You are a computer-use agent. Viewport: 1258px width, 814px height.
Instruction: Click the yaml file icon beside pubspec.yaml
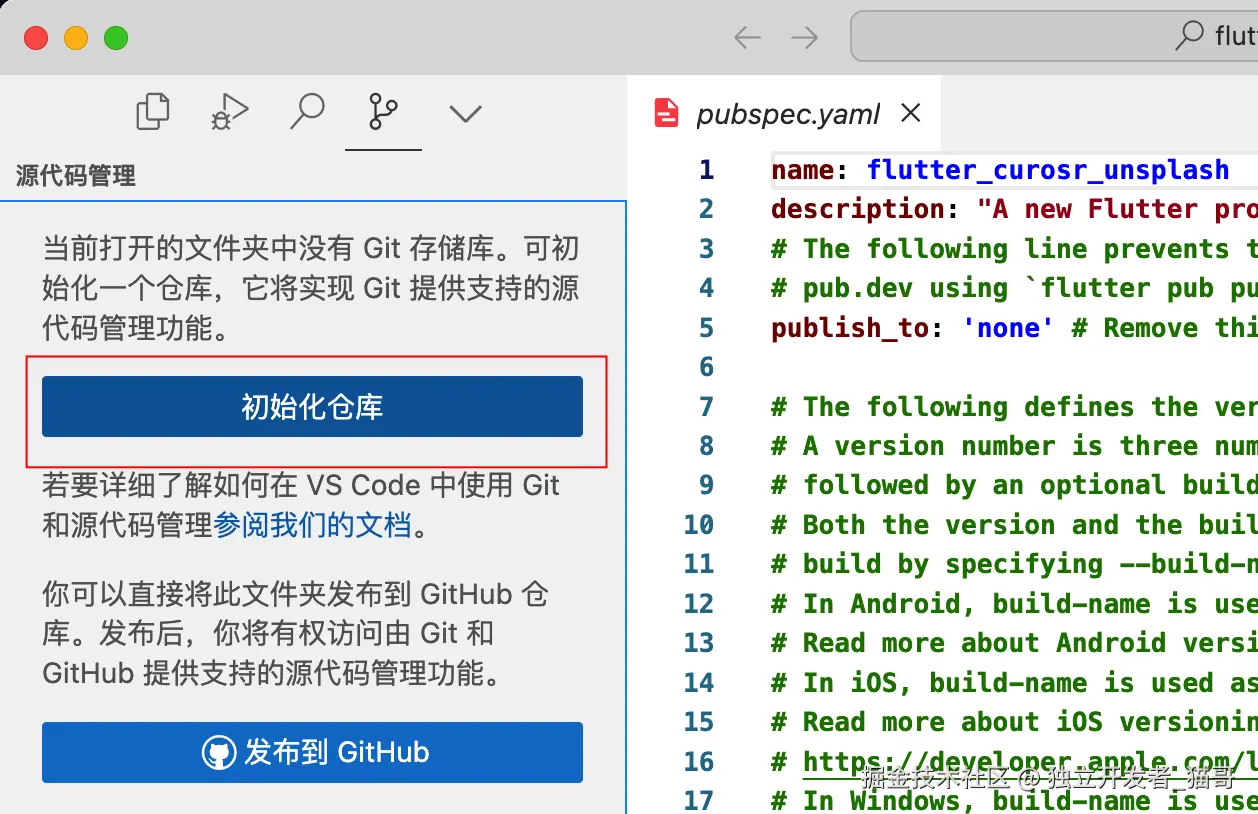coord(667,113)
